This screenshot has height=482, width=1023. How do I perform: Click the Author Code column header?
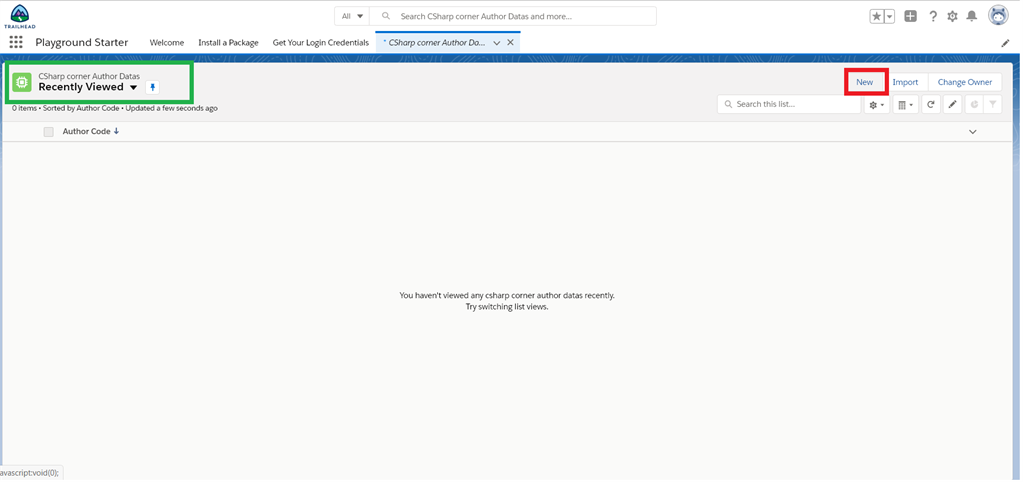[86, 131]
